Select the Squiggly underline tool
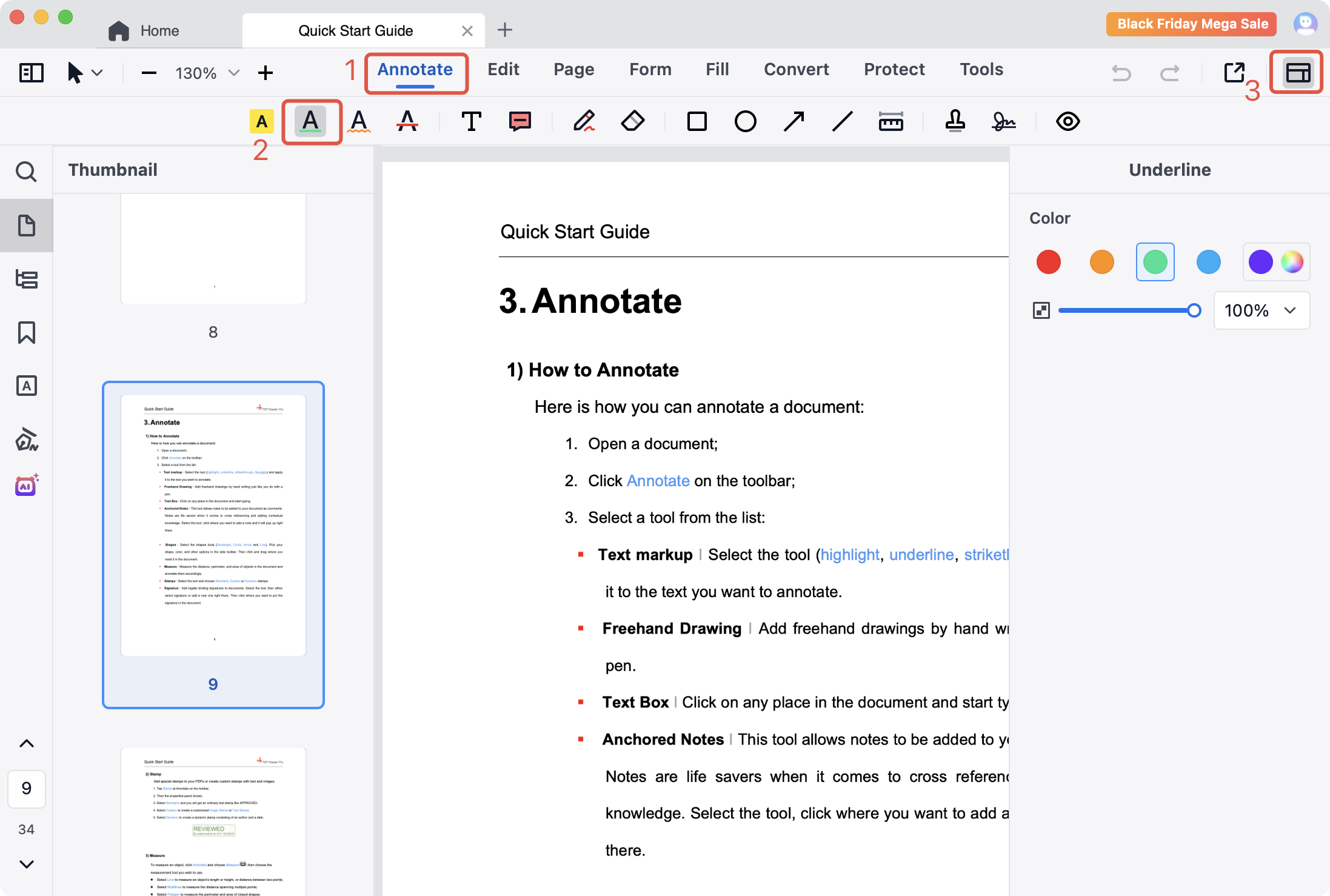This screenshot has height=896, width=1330. click(359, 121)
